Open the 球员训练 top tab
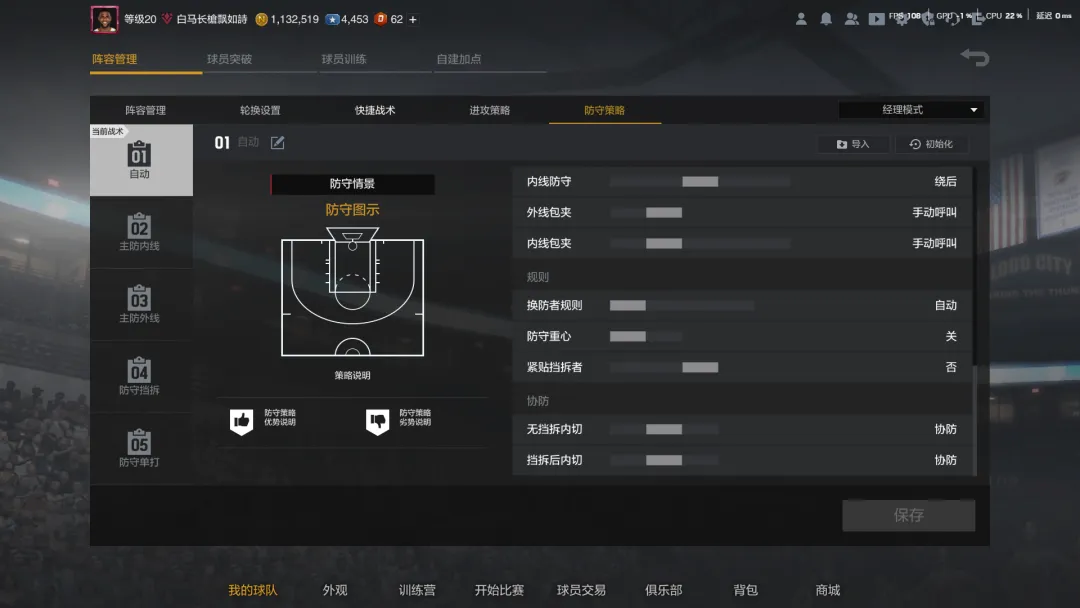 pos(344,59)
